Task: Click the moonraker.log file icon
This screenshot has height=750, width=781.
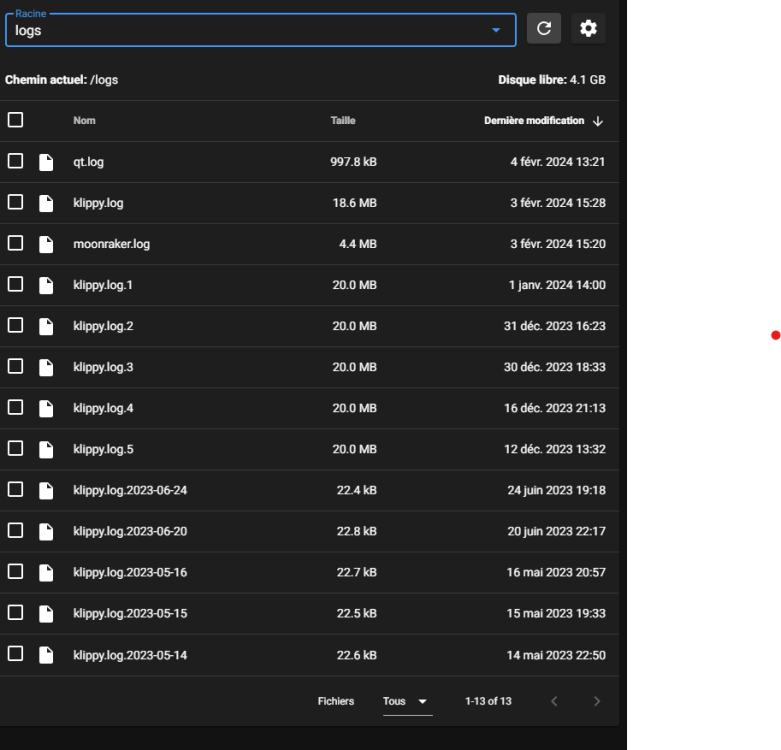Action: click(46, 245)
